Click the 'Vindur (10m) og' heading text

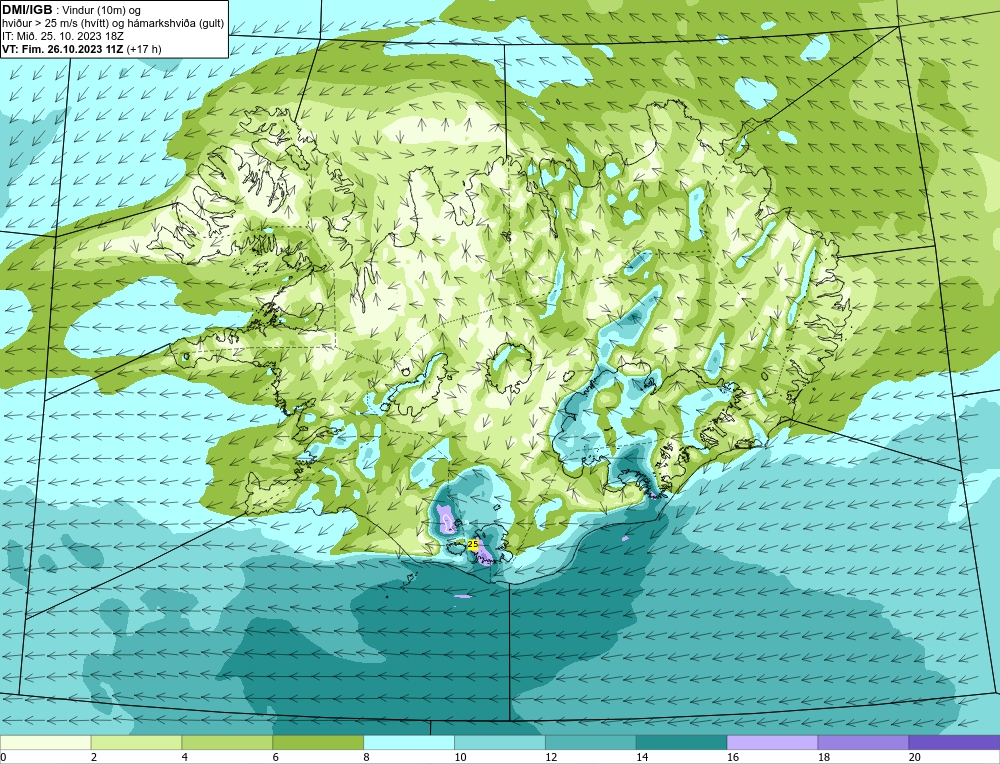click(102, 10)
